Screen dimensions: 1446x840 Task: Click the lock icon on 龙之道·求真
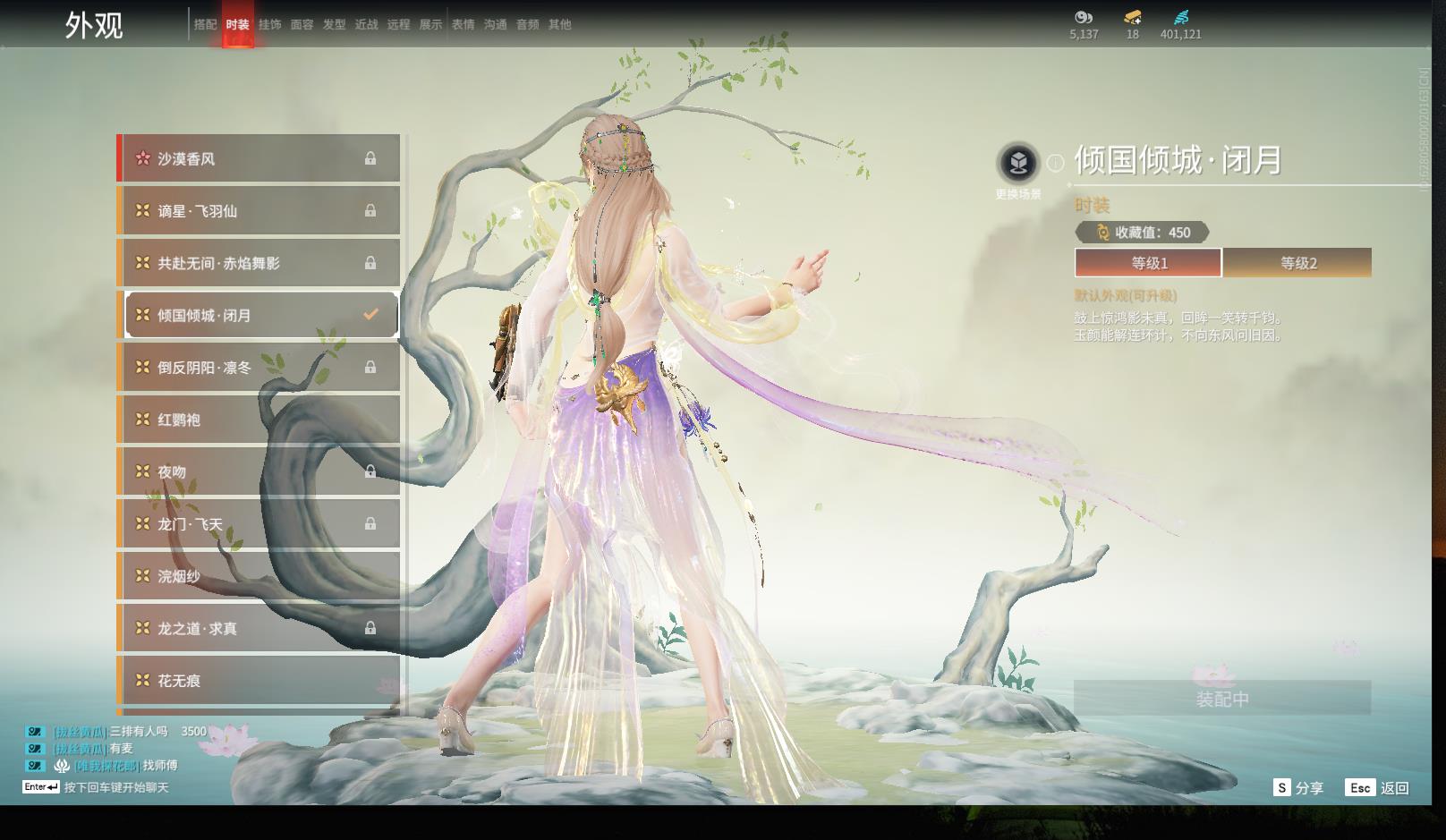tap(370, 629)
